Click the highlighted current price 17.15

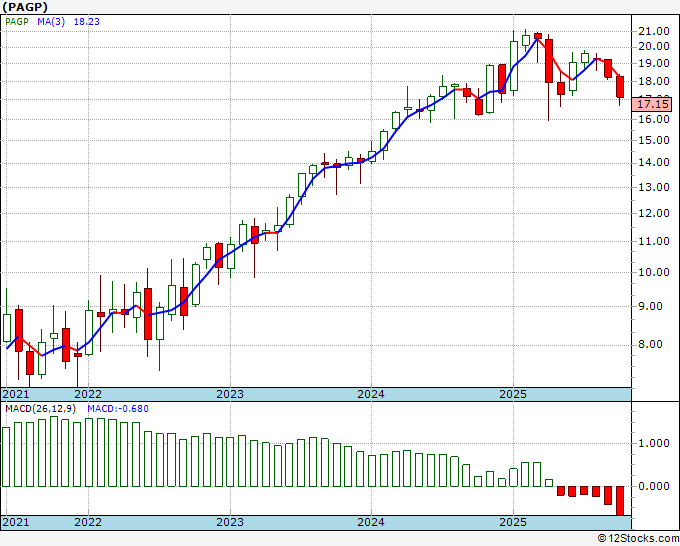pos(653,104)
